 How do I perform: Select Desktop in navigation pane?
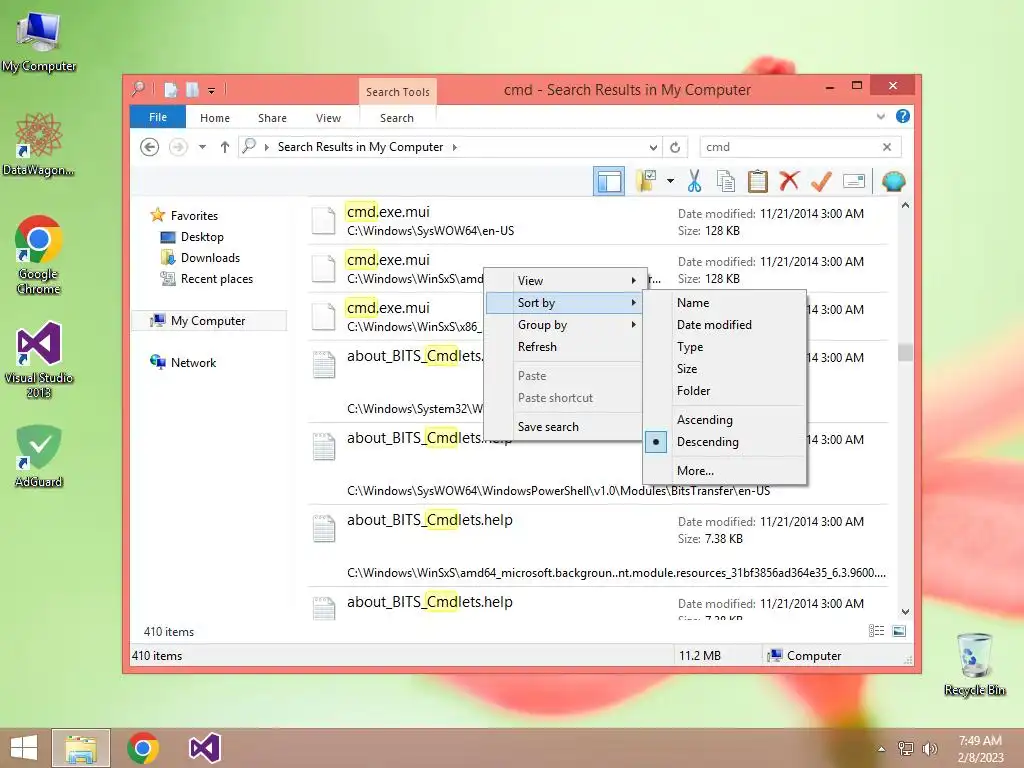(x=202, y=236)
